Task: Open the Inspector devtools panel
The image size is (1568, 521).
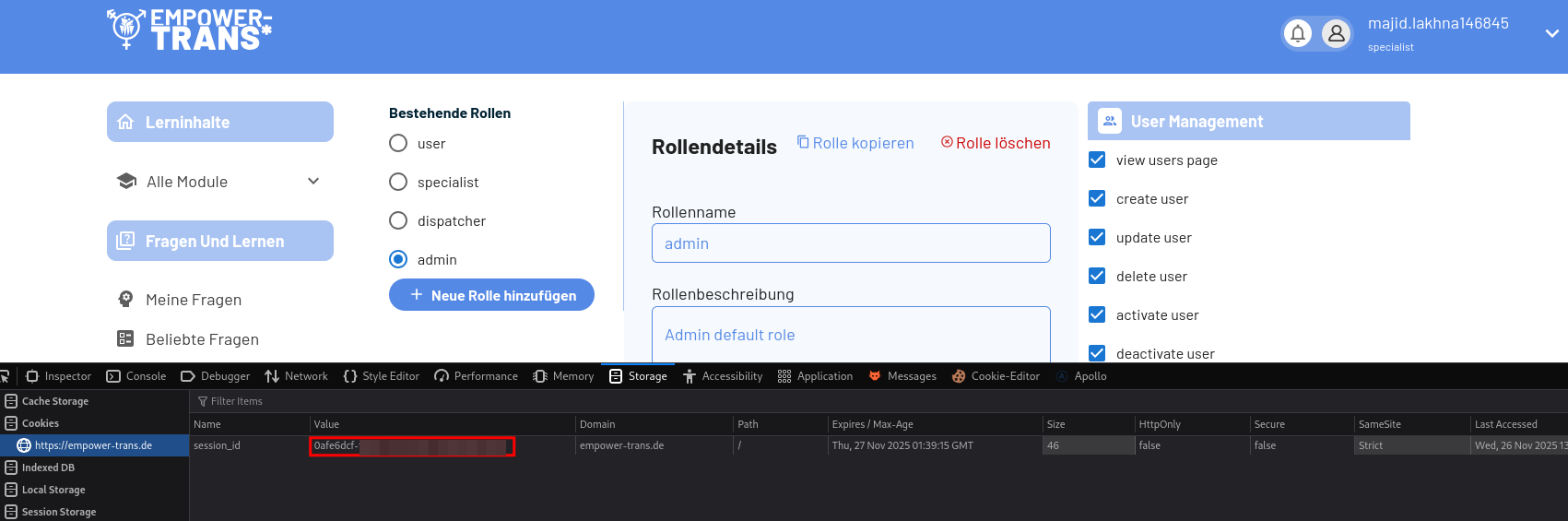Action: point(59,376)
